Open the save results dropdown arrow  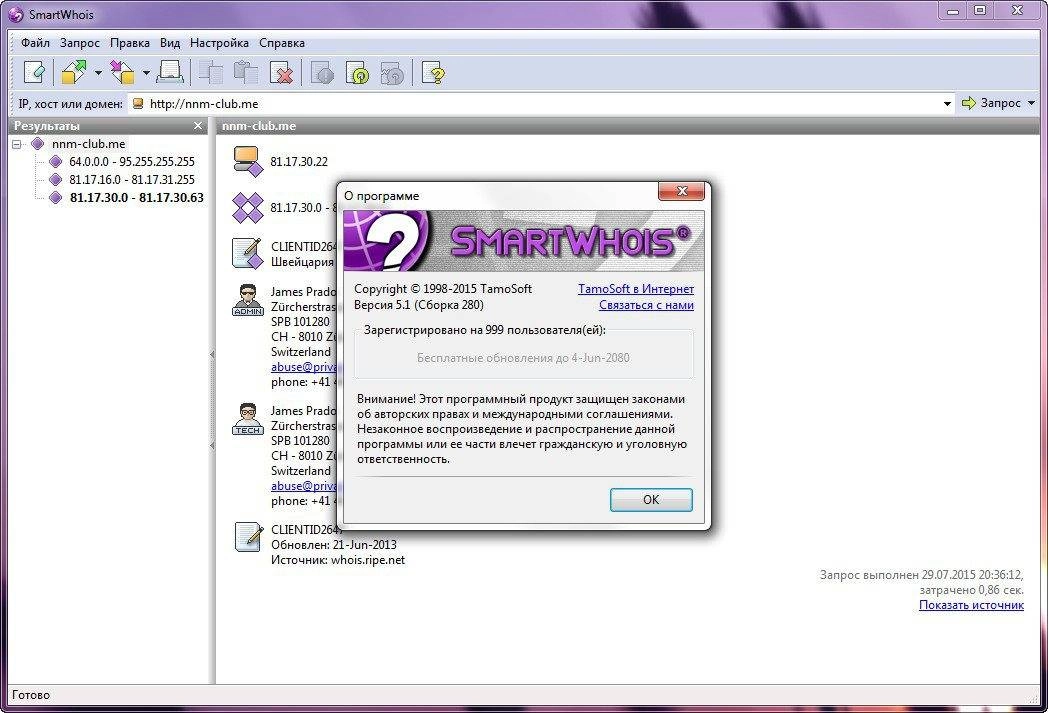pyautogui.click(x=98, y=73)
